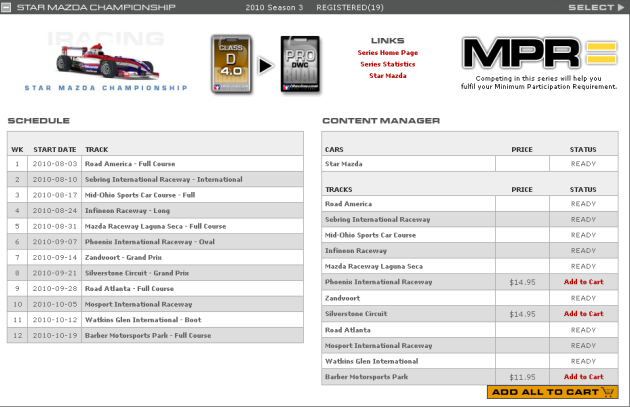Select 'Zandvoort - Grand Prix' schedule row
The image size is (630, 407).
pos(155,258)
